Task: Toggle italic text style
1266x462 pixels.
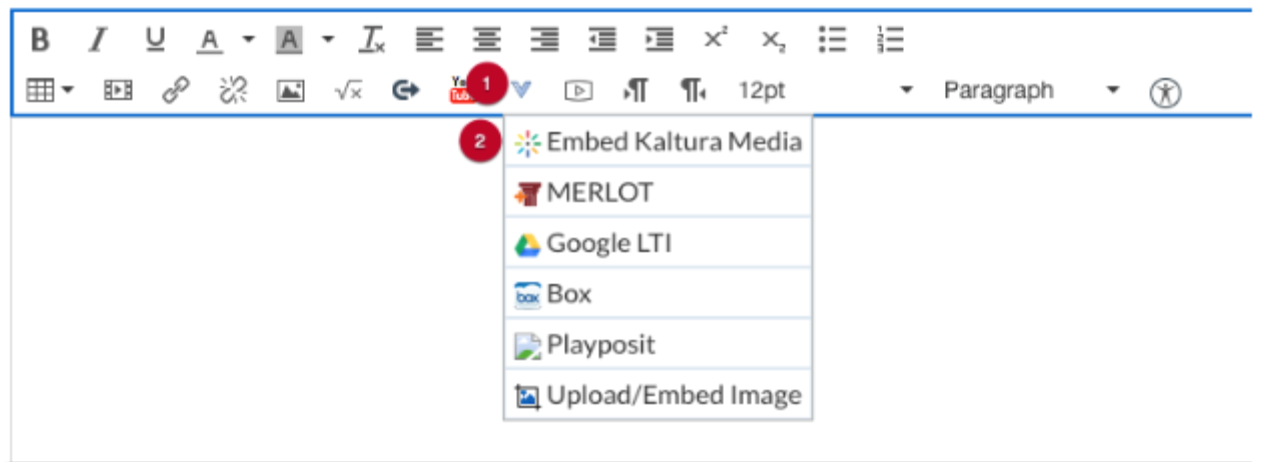Action: pos(97,40)
